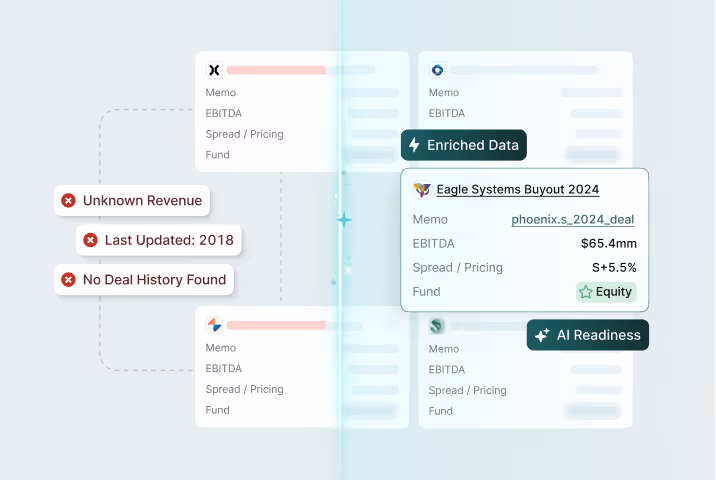The height and width of the screenshot is (480, 716).
Task: Click Spread / Pricing label on top-left card
Action: [244, 134]
